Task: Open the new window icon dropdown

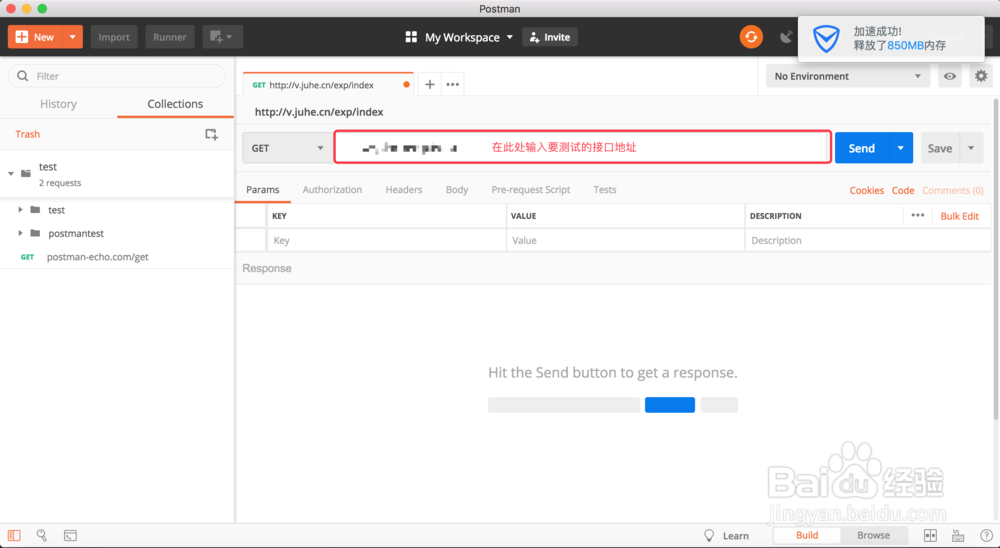Action: pos(222,37)
